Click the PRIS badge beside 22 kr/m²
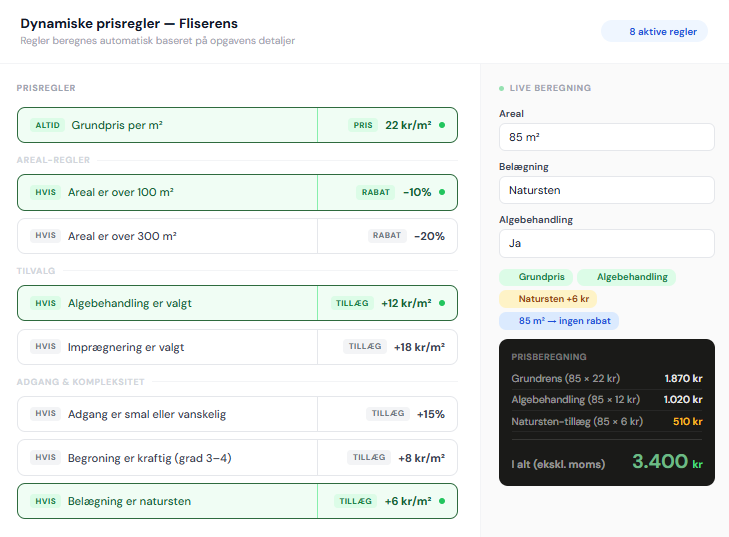 (362, 125)
